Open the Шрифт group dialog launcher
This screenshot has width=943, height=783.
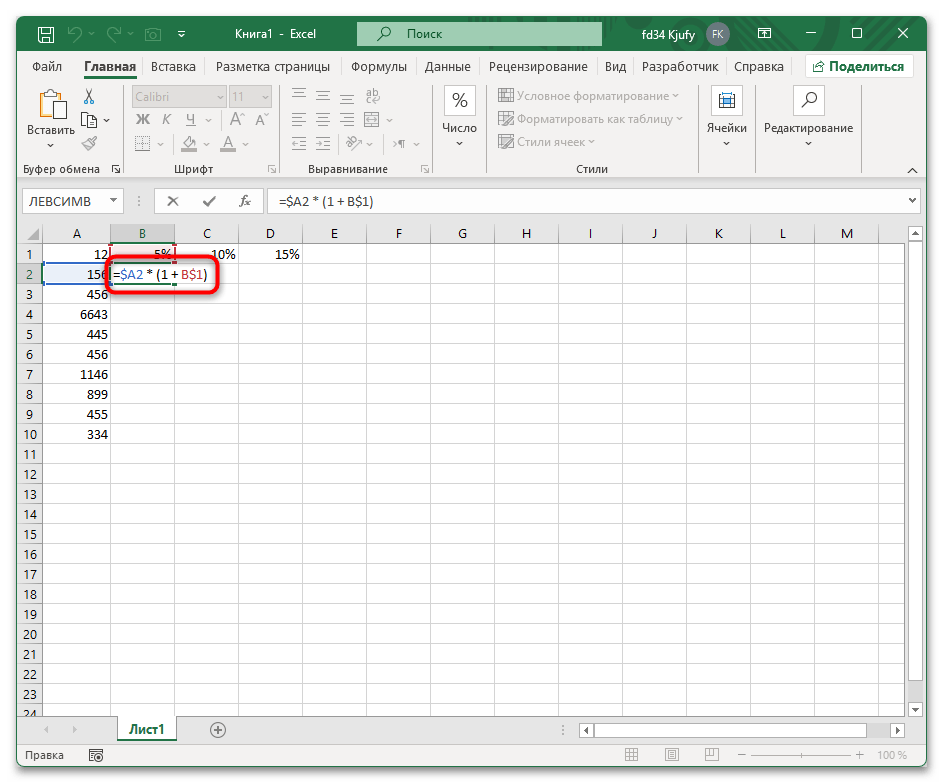[x=272, y=170]
